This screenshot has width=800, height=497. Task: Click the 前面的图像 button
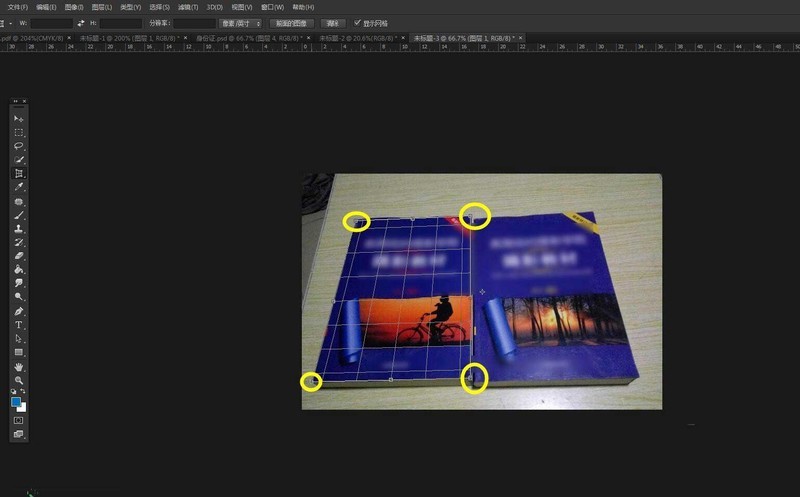(x=291, y=22)
